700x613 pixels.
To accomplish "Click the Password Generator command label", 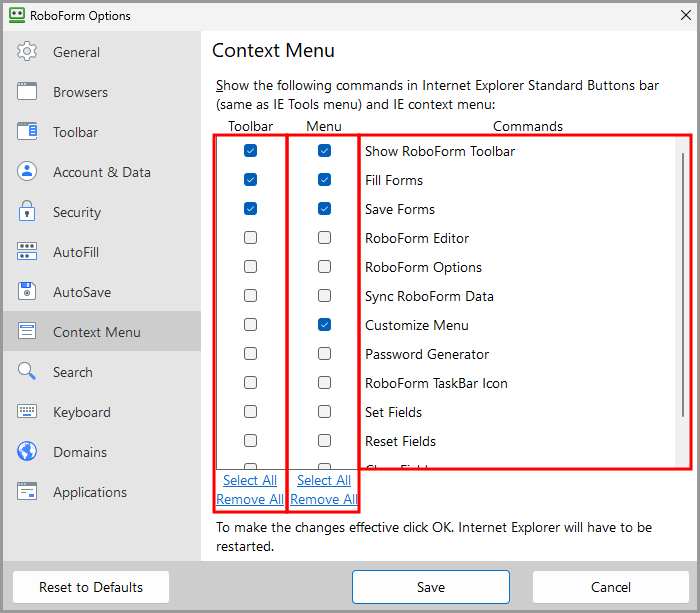I will [427, 354].
